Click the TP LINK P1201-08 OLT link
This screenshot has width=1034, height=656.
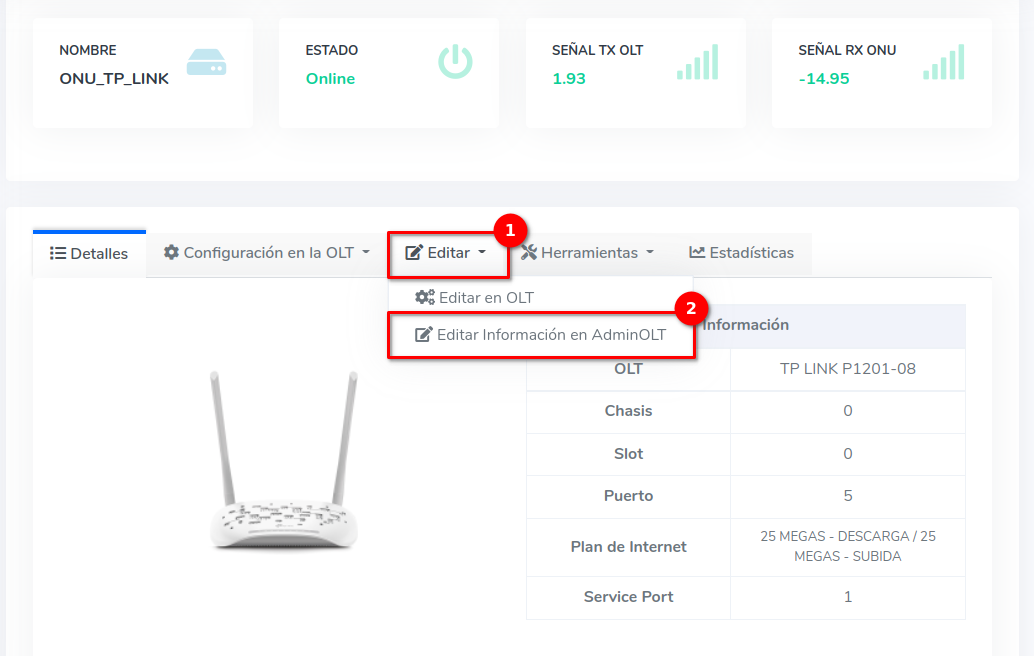pyautogui.click(x=847, y=369)
